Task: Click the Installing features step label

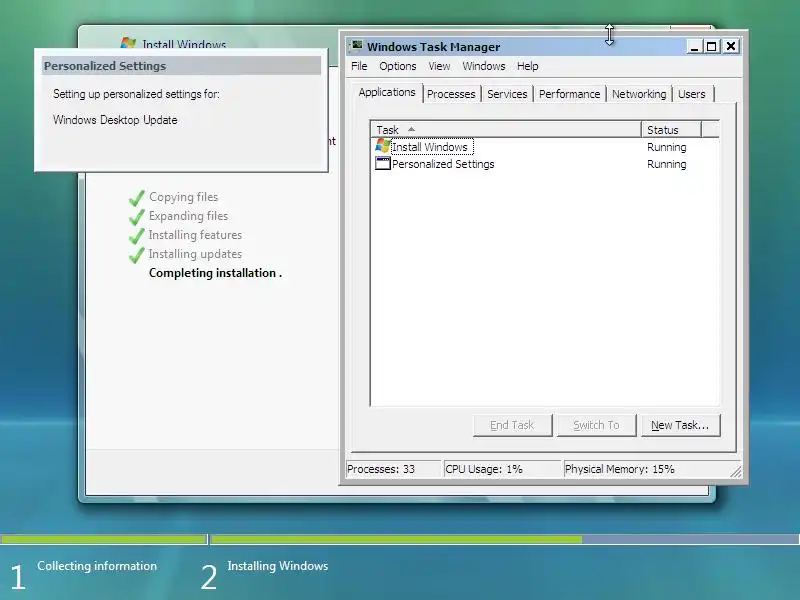Action: tap(195, 235)
